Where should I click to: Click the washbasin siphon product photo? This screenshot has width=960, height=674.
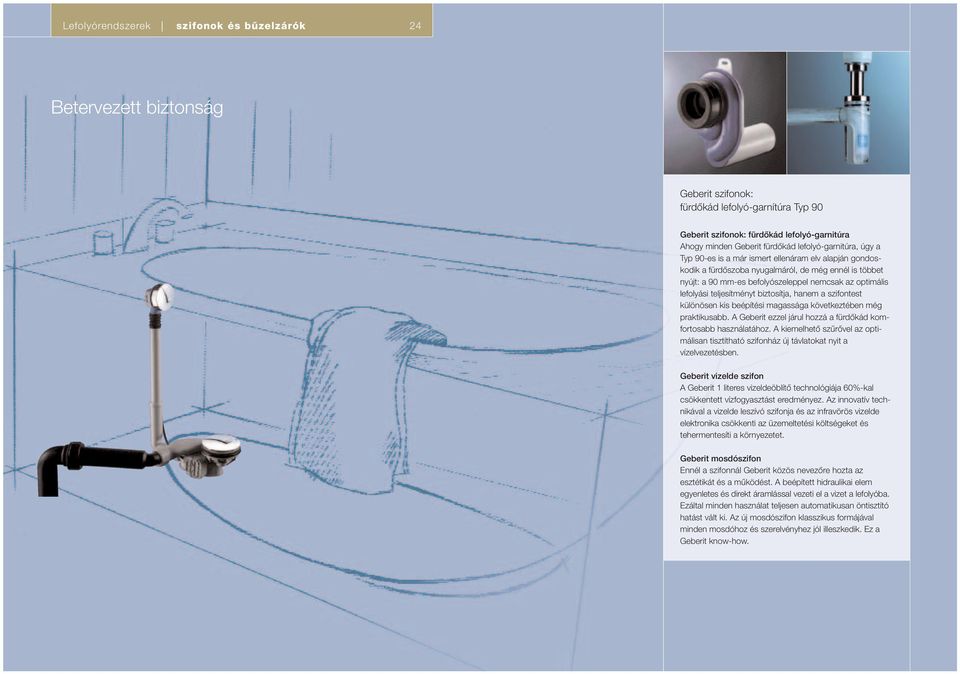click(x=848, y=113)
